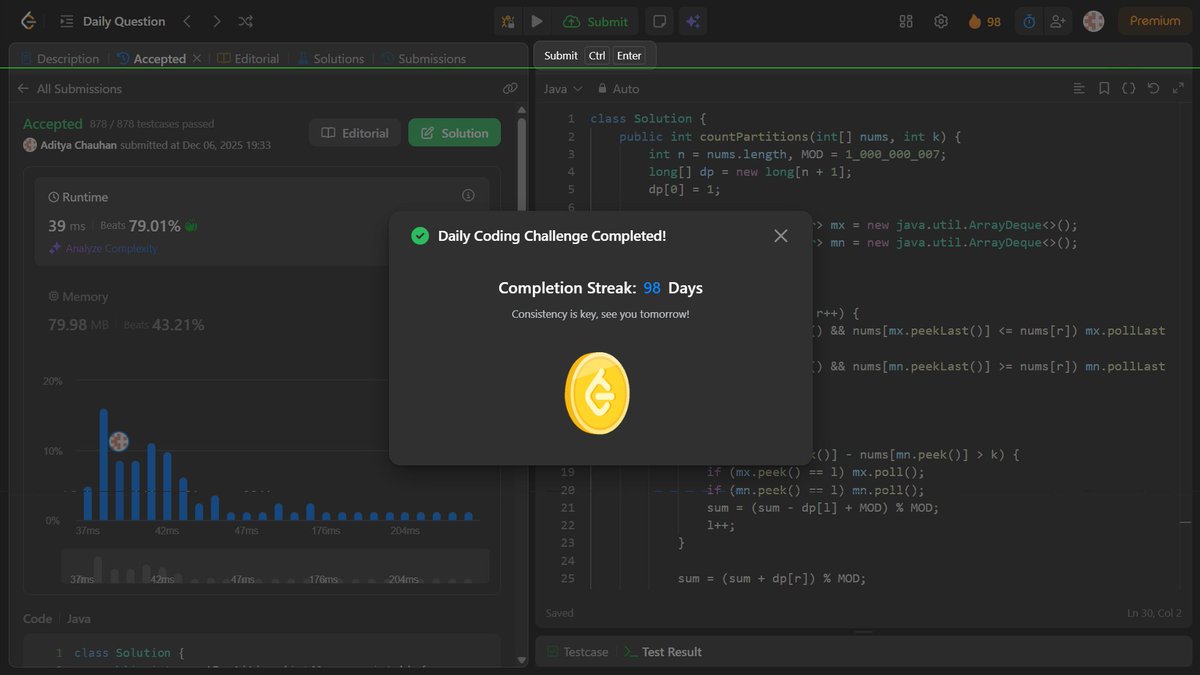Image resolution: width=1200 pixels, height=675 pixels.
Task: Close the Accepted tab
Action: (x=197, y=59)
